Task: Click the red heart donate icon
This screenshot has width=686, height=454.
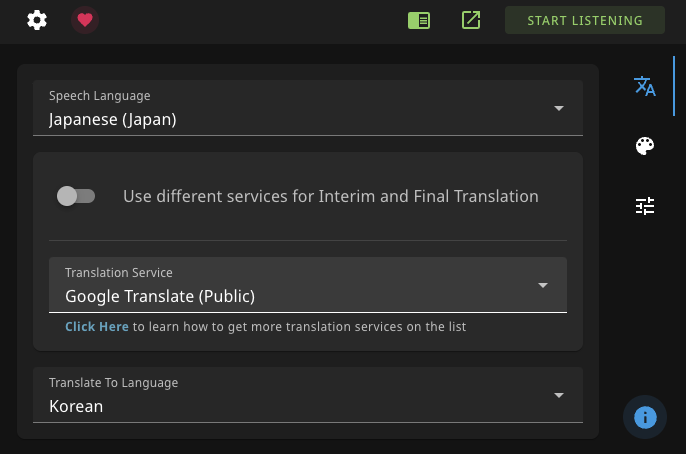Action: (x=85, y=20)
